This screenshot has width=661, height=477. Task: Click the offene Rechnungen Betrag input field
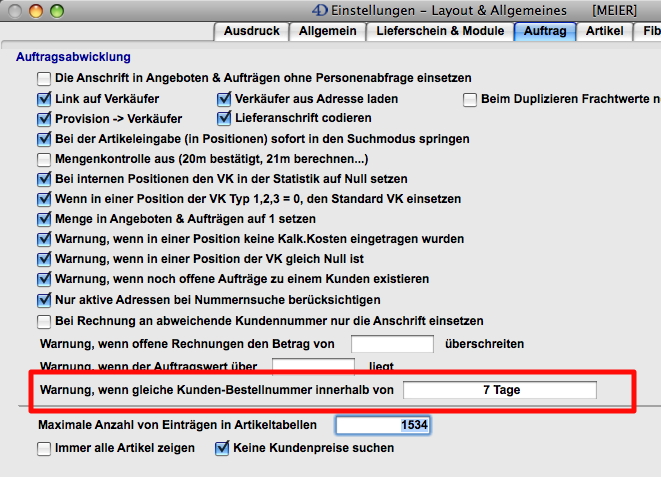[392, 344]
